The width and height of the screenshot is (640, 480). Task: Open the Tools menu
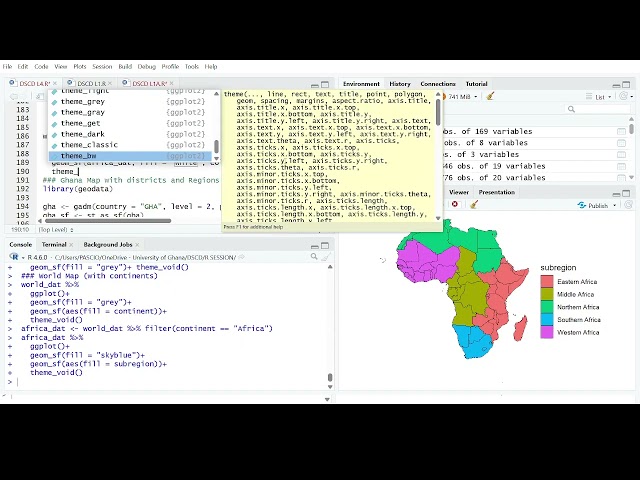192,67
